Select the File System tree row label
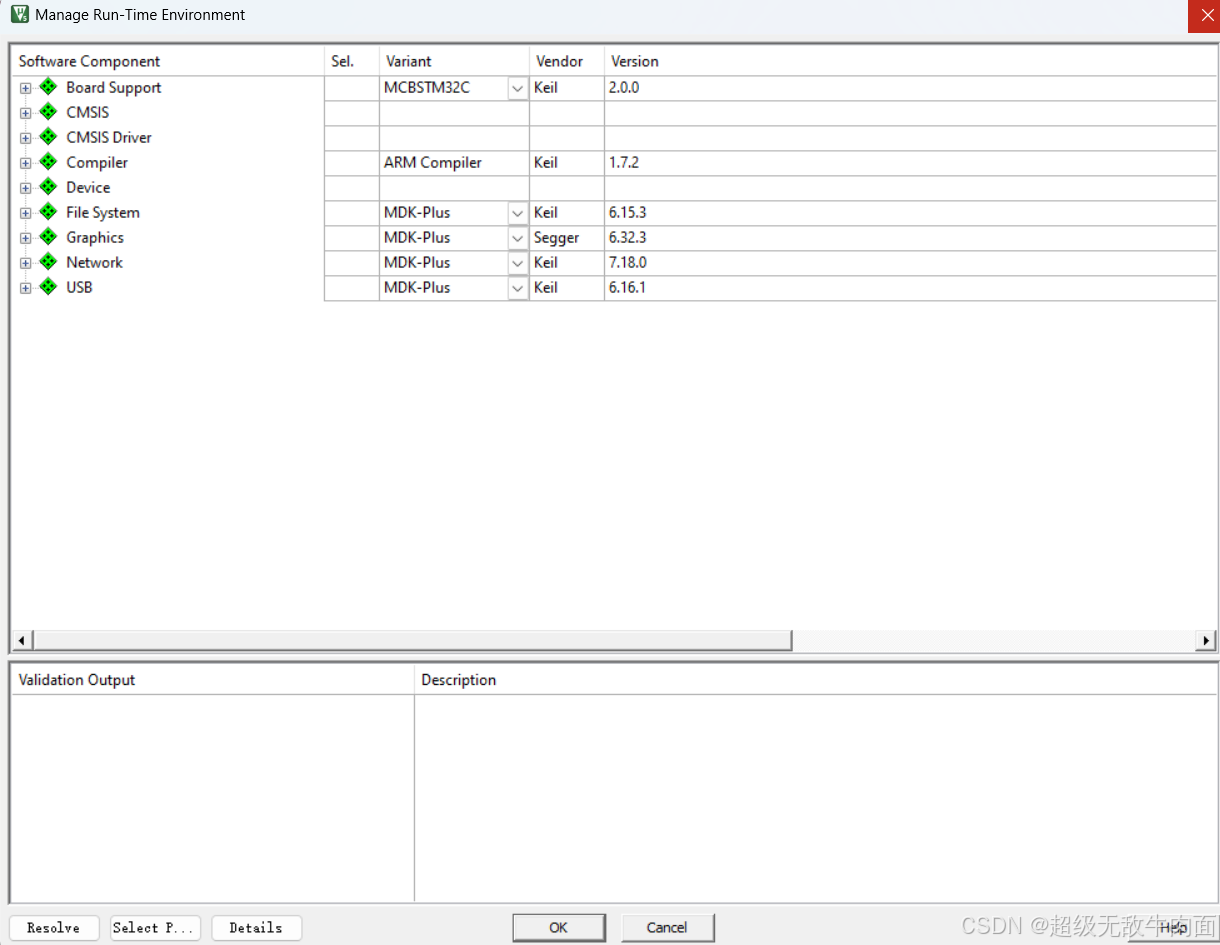 [103, 213]
